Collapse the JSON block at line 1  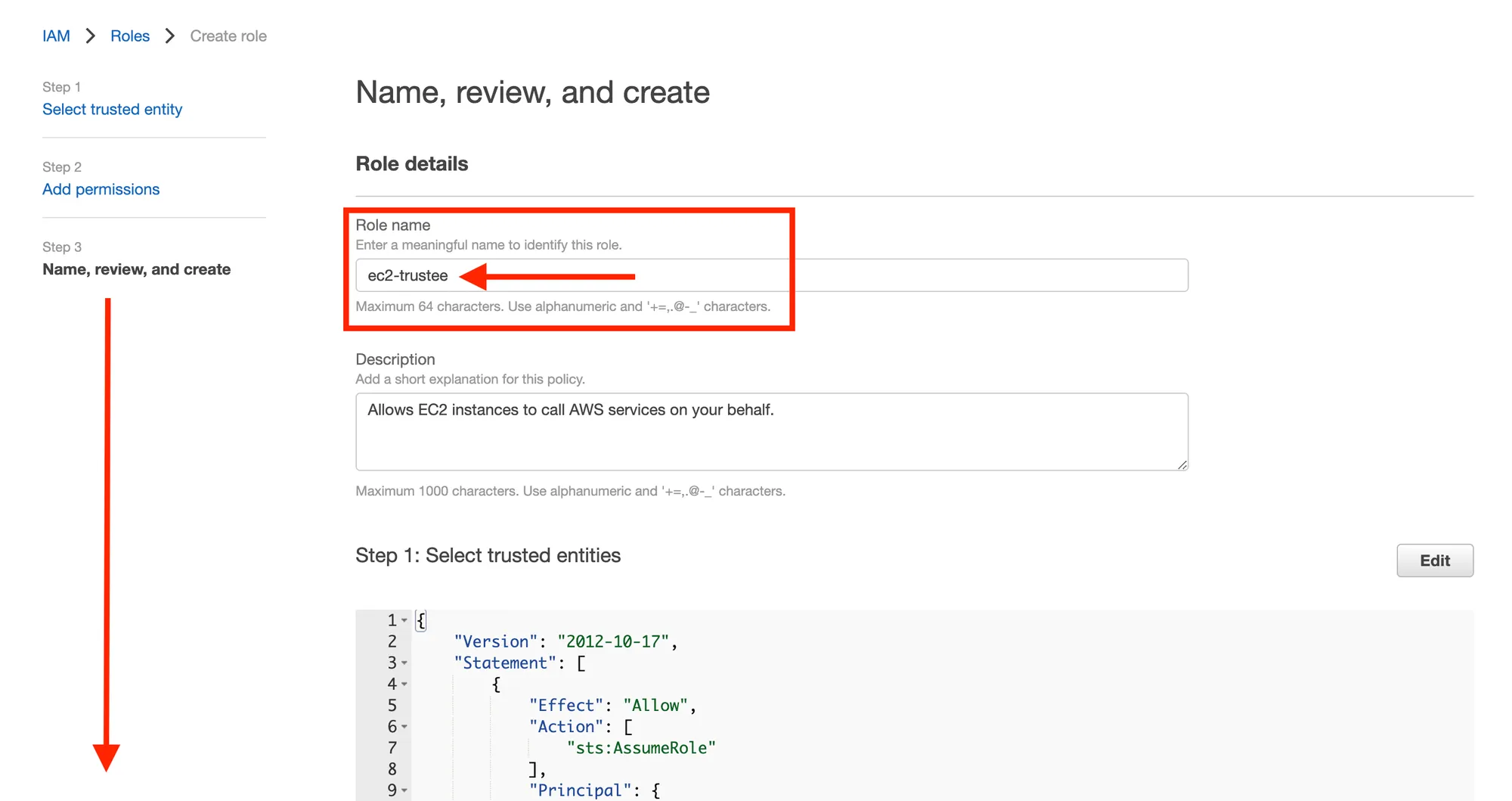(404, 621)
